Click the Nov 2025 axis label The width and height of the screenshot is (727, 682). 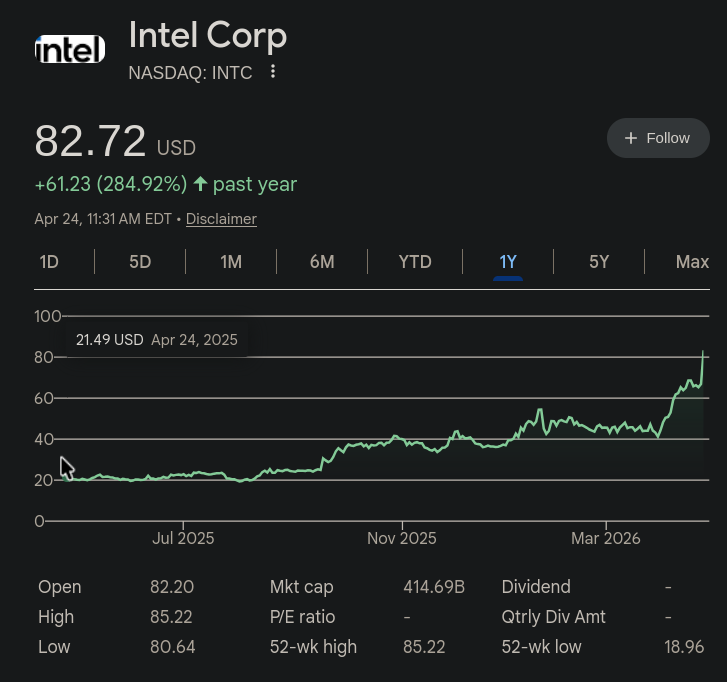402,538
